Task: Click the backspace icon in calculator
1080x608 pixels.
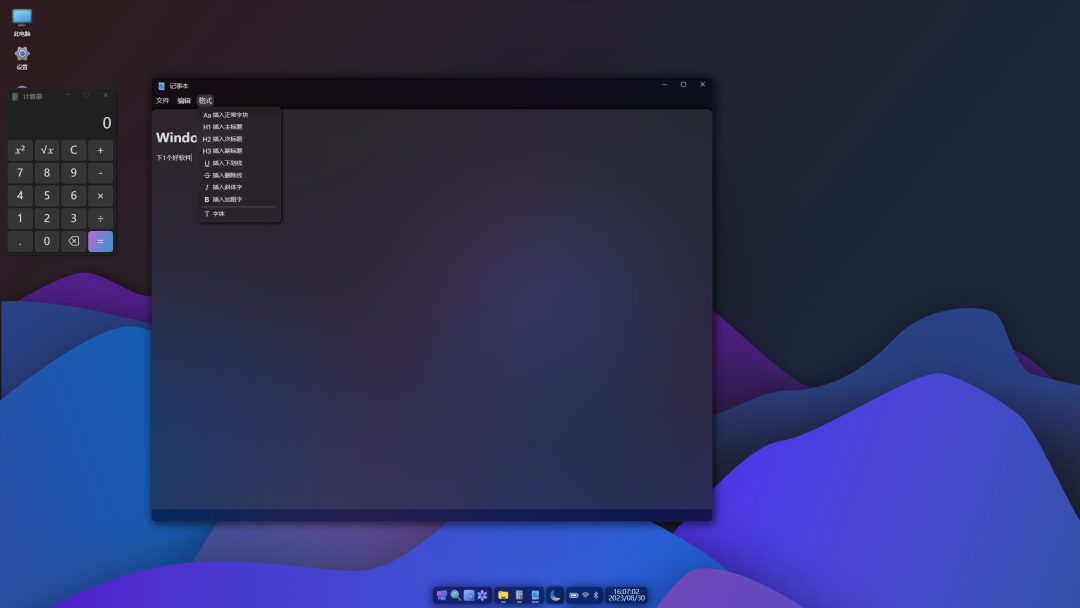Action: tap(74, 241)
